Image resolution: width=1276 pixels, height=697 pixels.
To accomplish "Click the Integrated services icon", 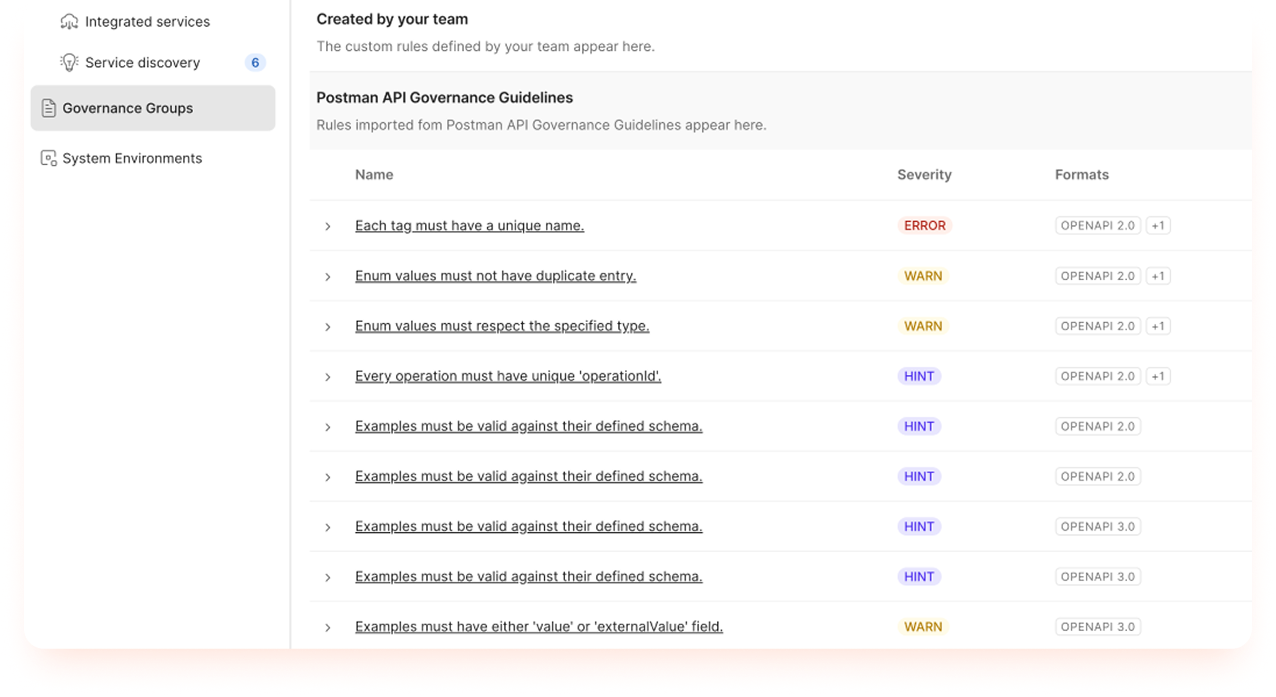I will tap(69, 21).
